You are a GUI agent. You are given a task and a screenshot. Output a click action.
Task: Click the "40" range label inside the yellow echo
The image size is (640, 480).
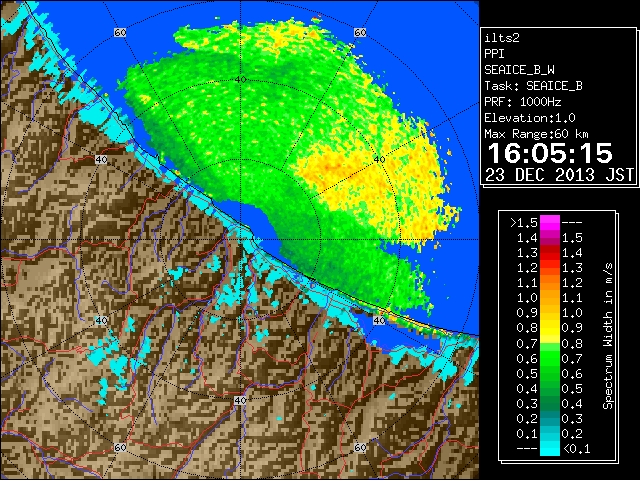coord(379,160)
